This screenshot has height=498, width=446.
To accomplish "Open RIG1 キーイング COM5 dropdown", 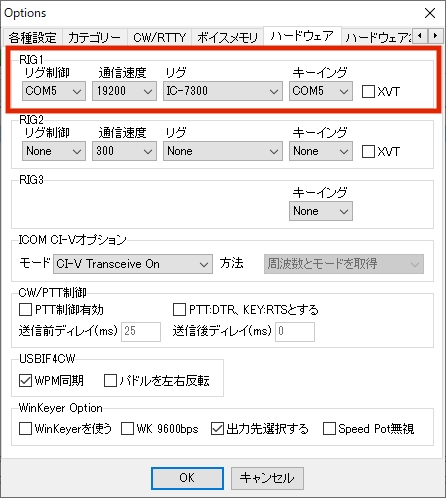I will 321,91.
